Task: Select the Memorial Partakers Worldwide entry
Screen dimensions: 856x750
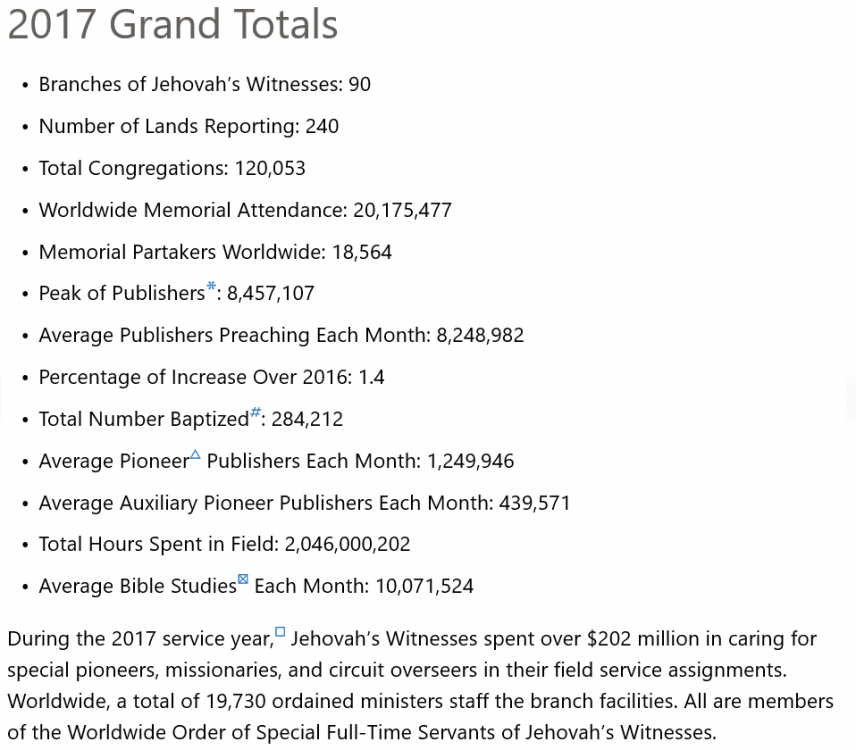Action: click(215, 253)
